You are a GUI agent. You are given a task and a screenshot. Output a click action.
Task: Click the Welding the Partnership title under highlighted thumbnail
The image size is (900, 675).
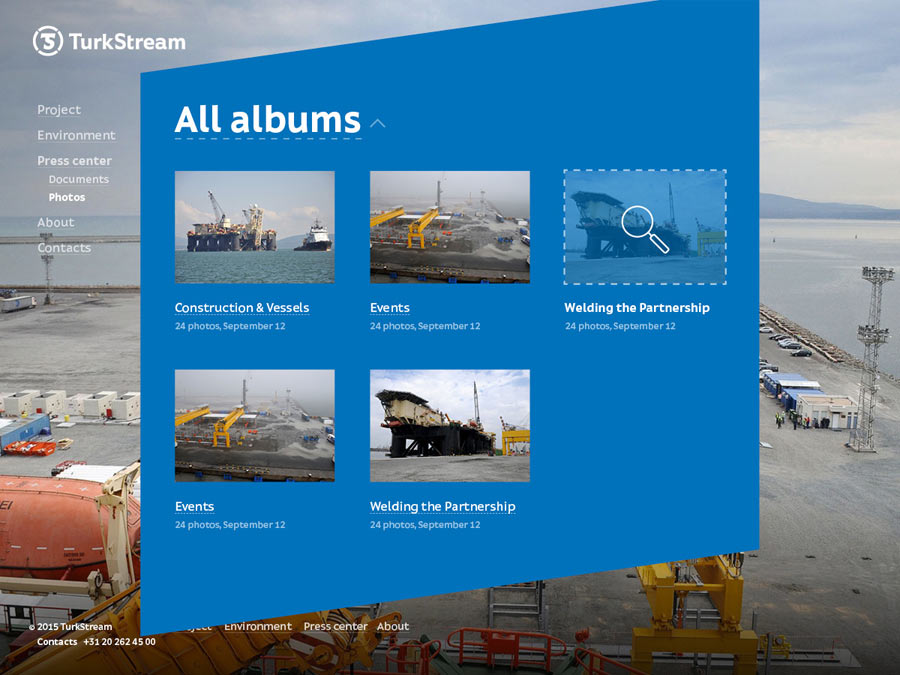[636, 308]
